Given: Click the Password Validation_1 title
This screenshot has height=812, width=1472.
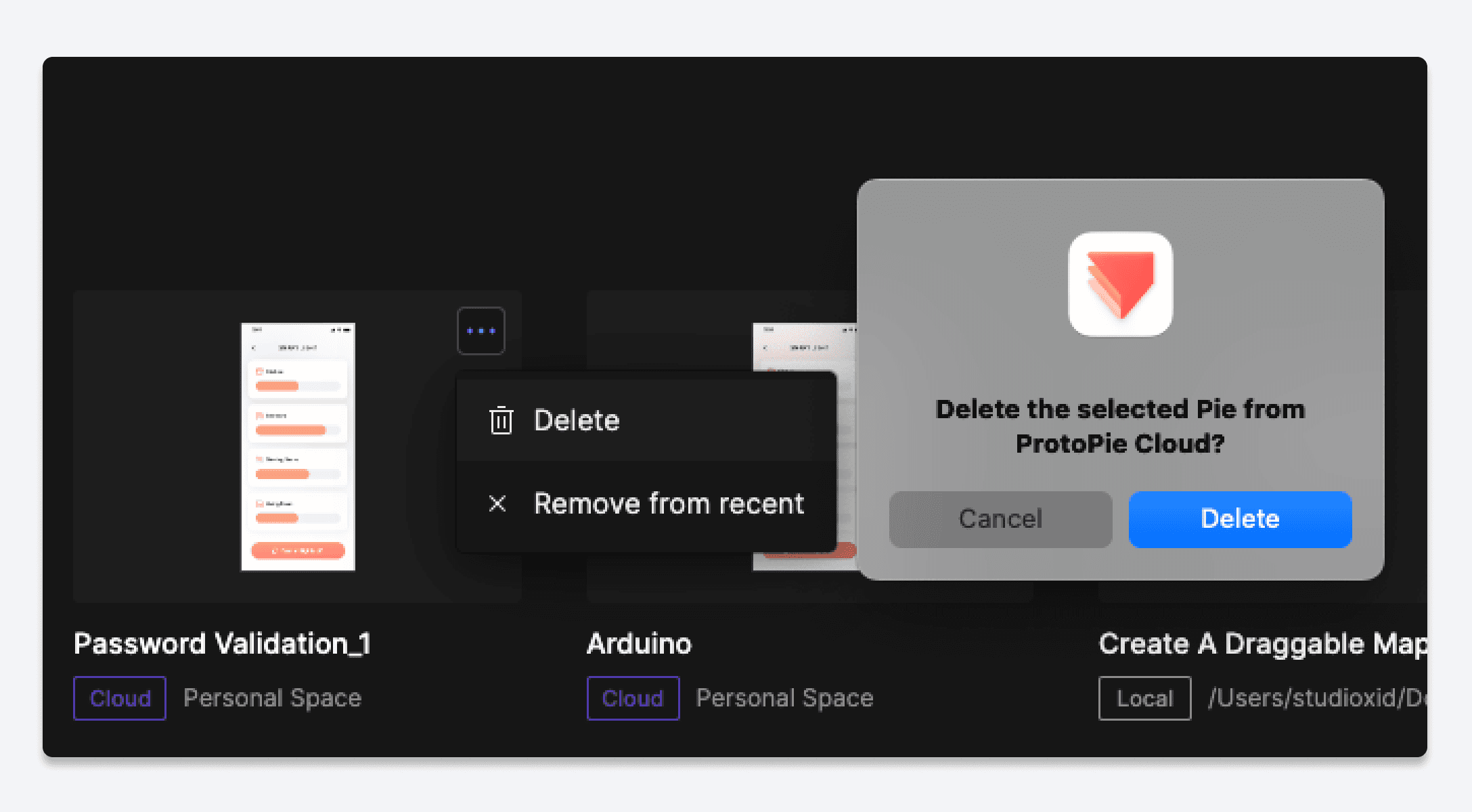Looking at the screenshot, I should coord(222,644).
